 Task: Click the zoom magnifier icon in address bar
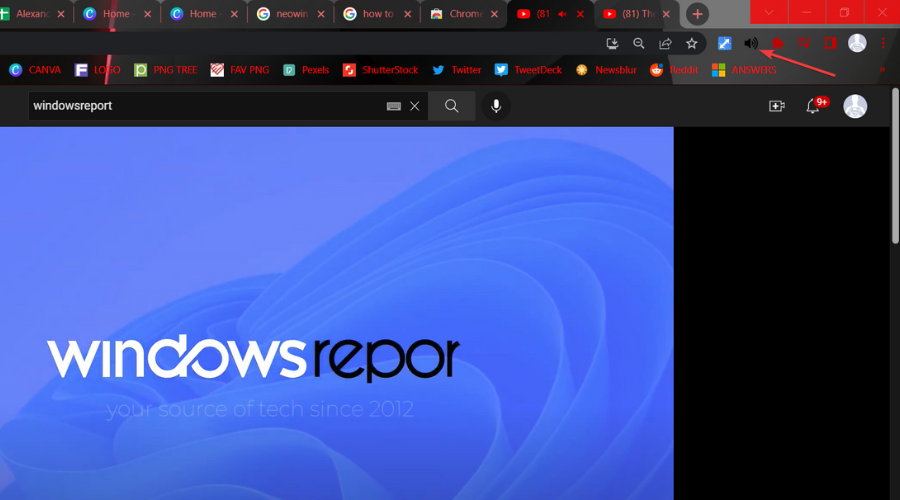[x=638, y=44]
